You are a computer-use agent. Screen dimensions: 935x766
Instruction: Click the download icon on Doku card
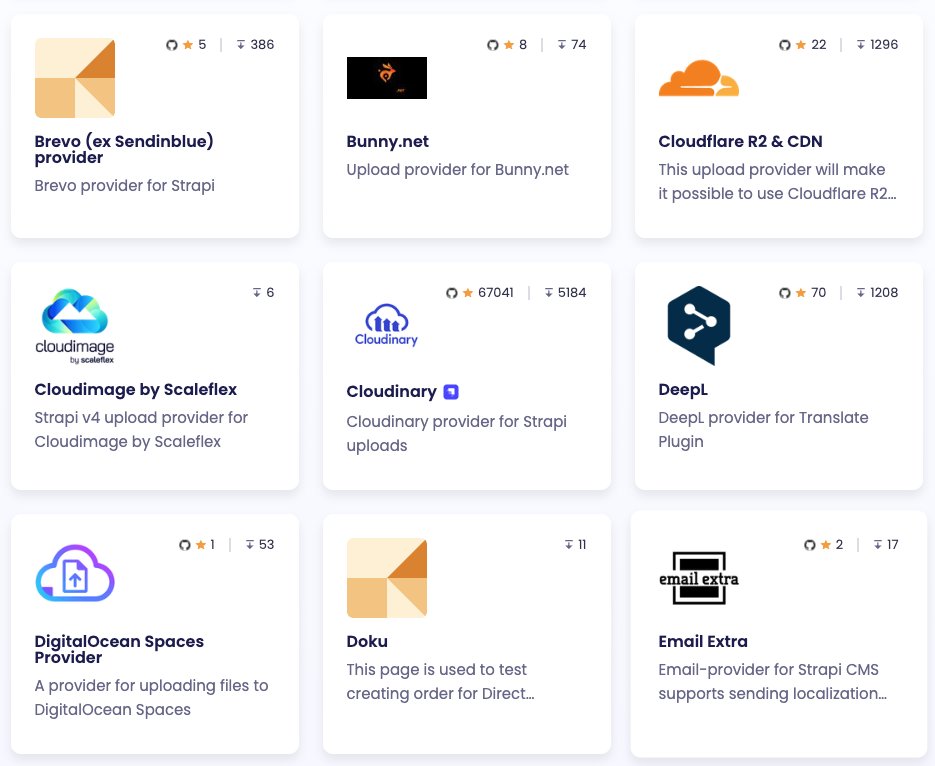(569, 545)
